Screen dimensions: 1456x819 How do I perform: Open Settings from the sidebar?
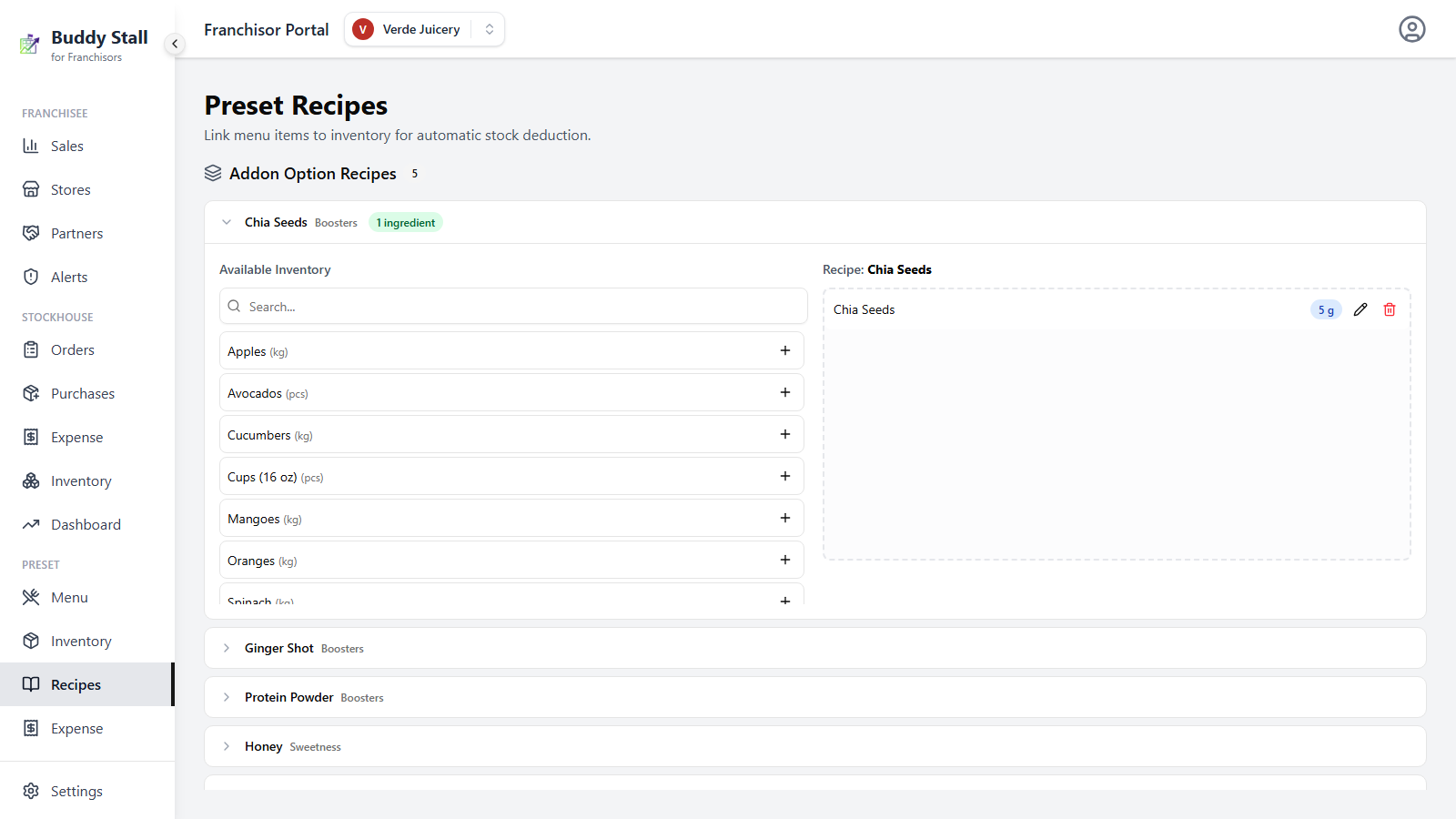click(86, 791)
